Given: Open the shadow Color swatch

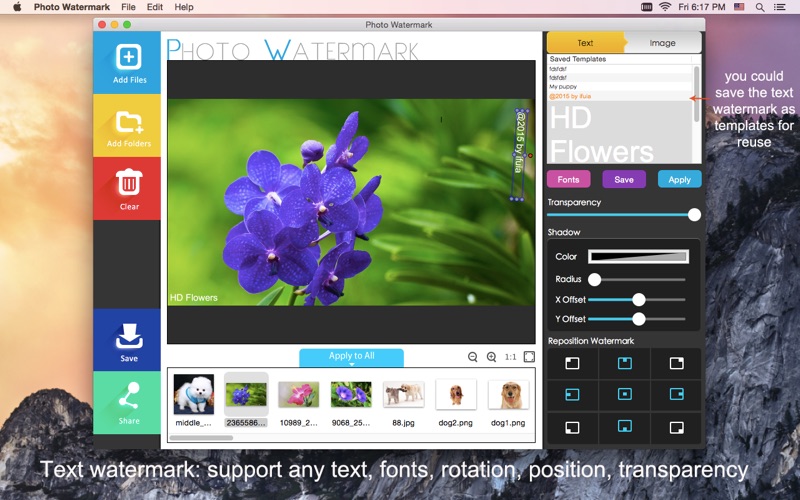Looking at the screenshot, I should coord(638,256).
